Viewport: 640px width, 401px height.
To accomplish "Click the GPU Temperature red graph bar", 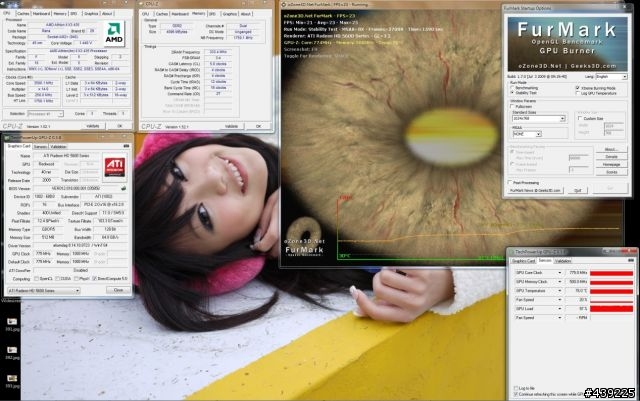I will click(x=611, y=291).
